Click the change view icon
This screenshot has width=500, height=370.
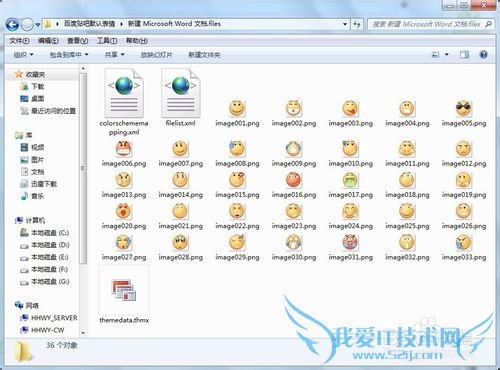435,55
